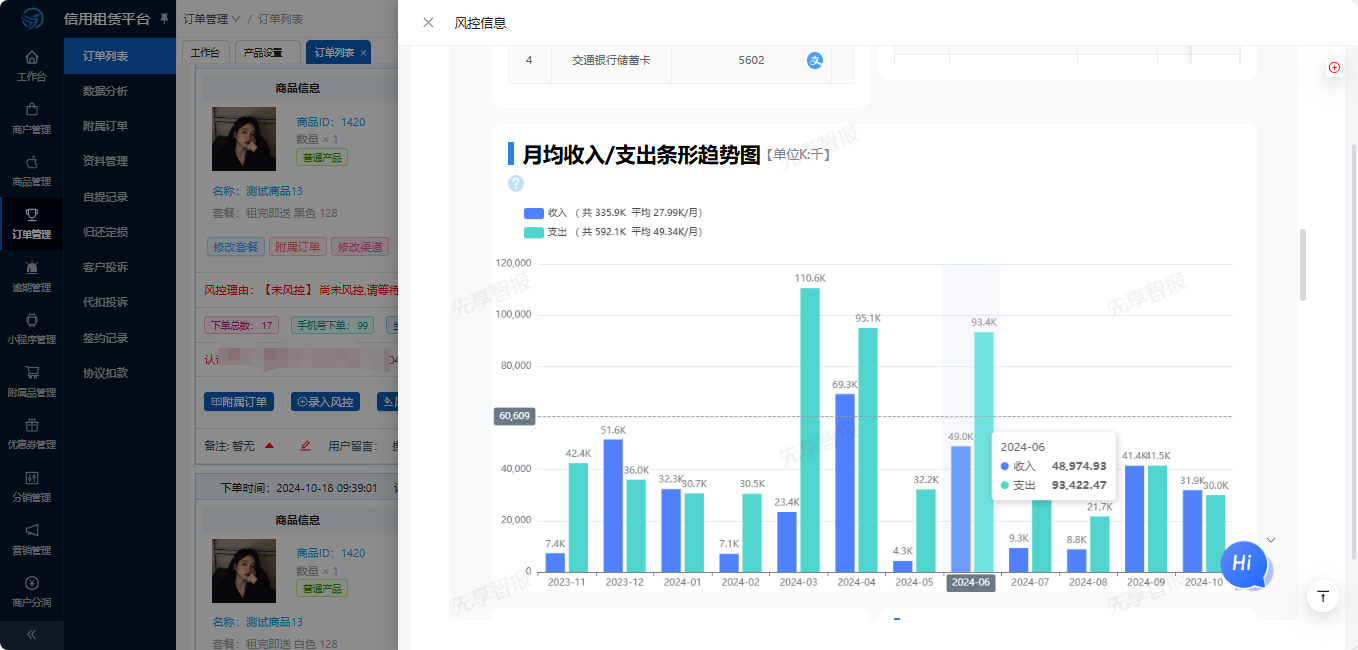The image size is (1358, 650).
Task: Click the 修改套餐 button
Action: (235, 247)
